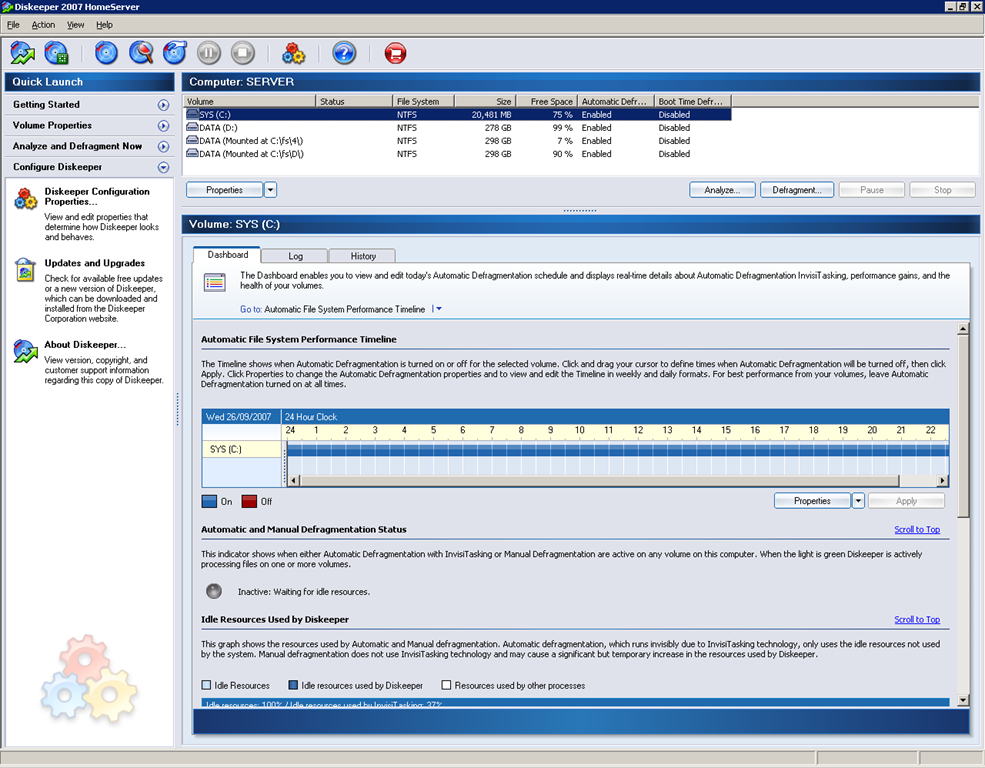Click the gears icon beside Diskeeper Configuration Properties
The image size is (985, 768).
point(26,198)
